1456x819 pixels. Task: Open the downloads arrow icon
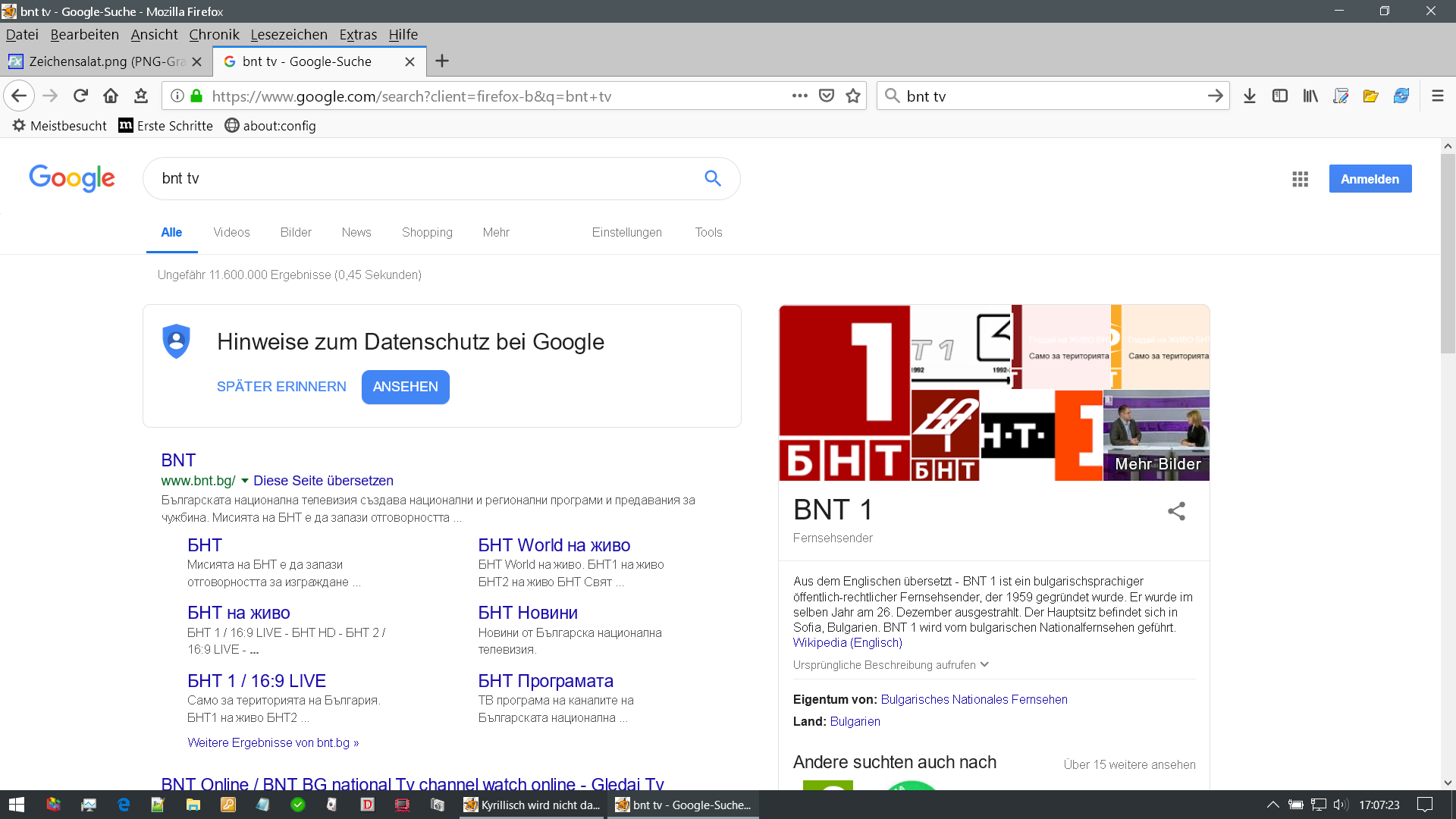pyautogui.click(x=1250, y=96)
